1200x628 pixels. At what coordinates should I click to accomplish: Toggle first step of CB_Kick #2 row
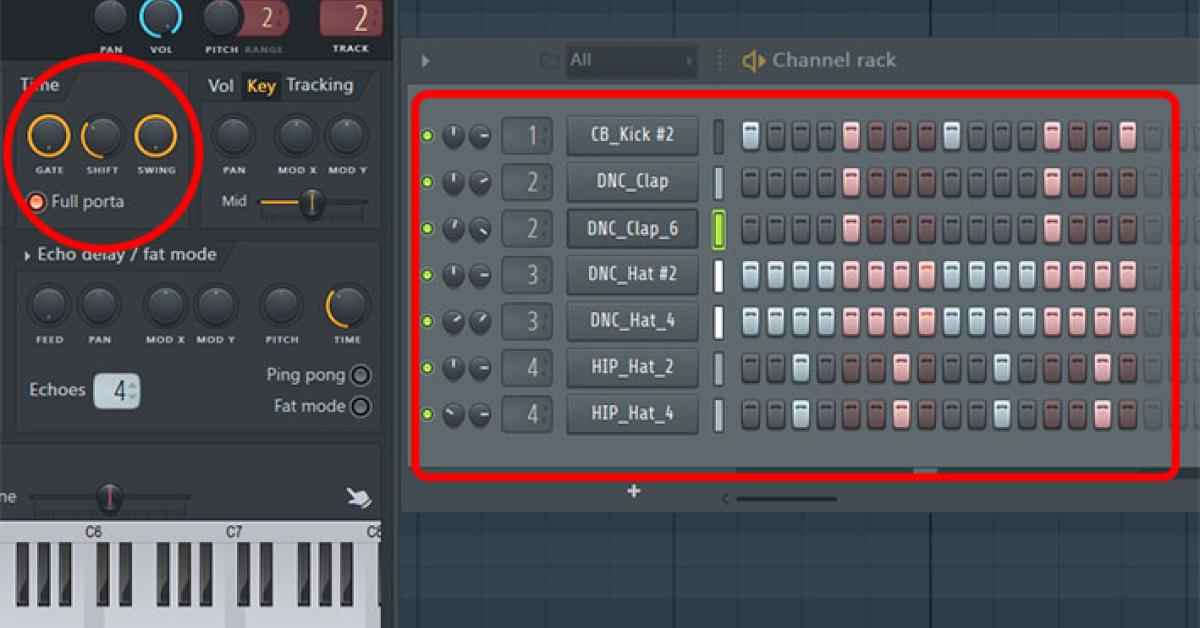pyautogui.click(x=751, y=136)
